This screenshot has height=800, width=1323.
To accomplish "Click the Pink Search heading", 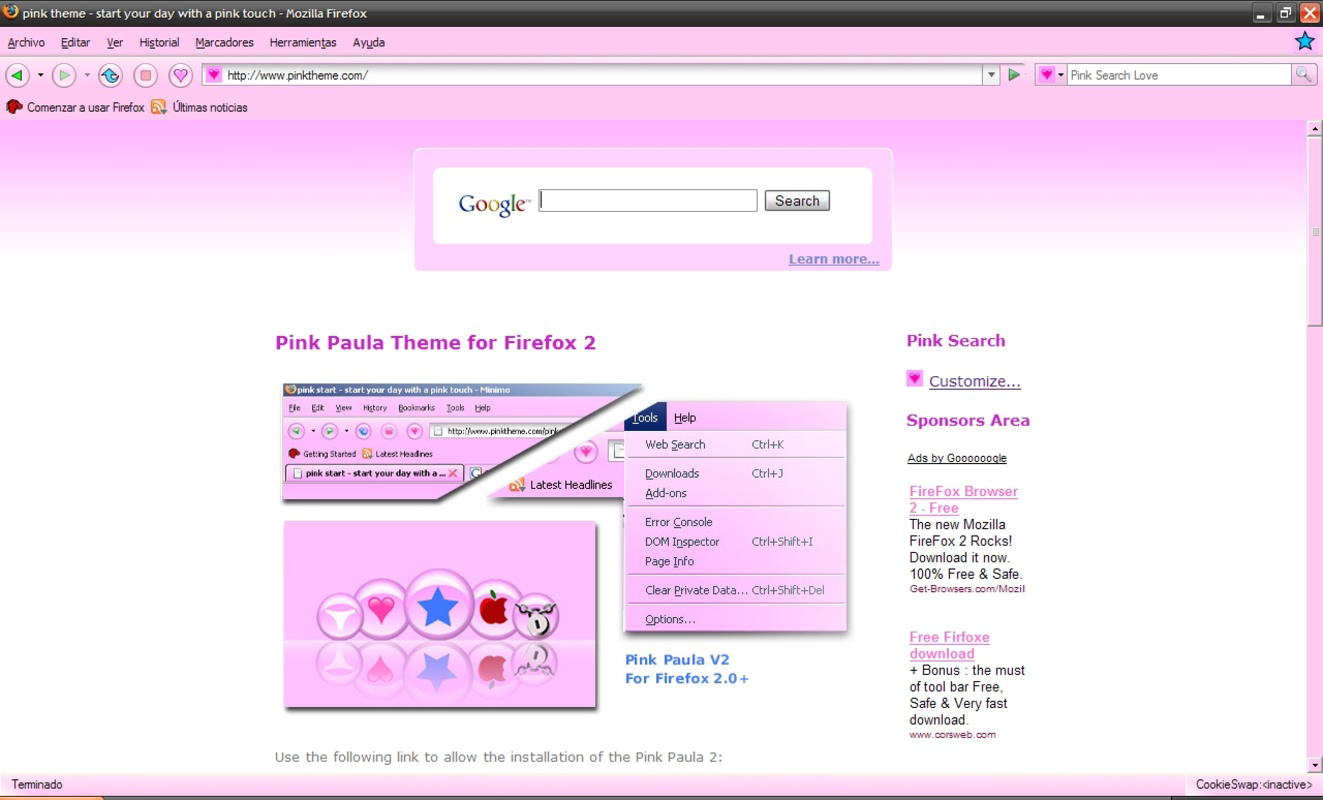I will coord(956,341).
